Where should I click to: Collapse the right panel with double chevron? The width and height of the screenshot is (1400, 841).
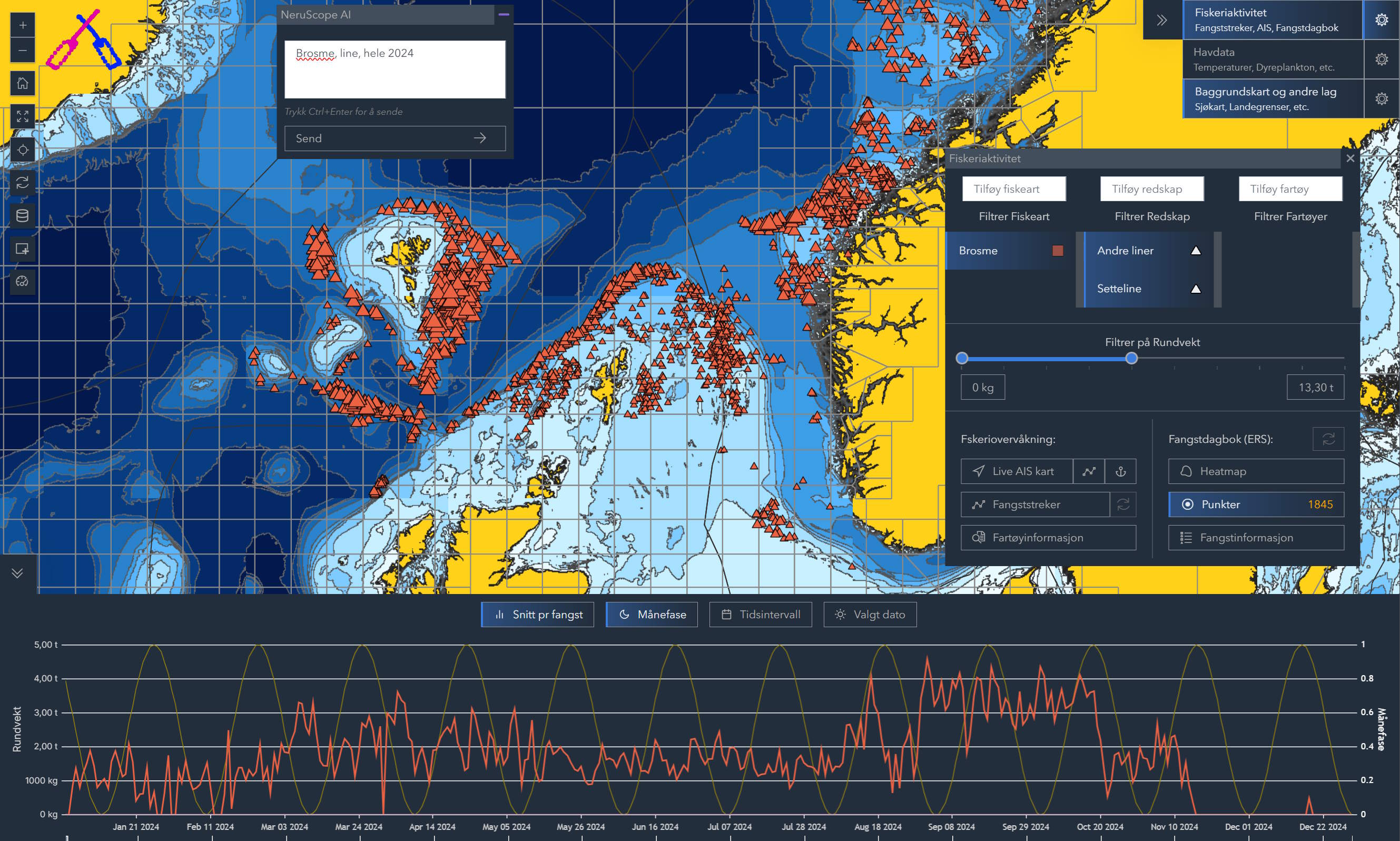1162,21
